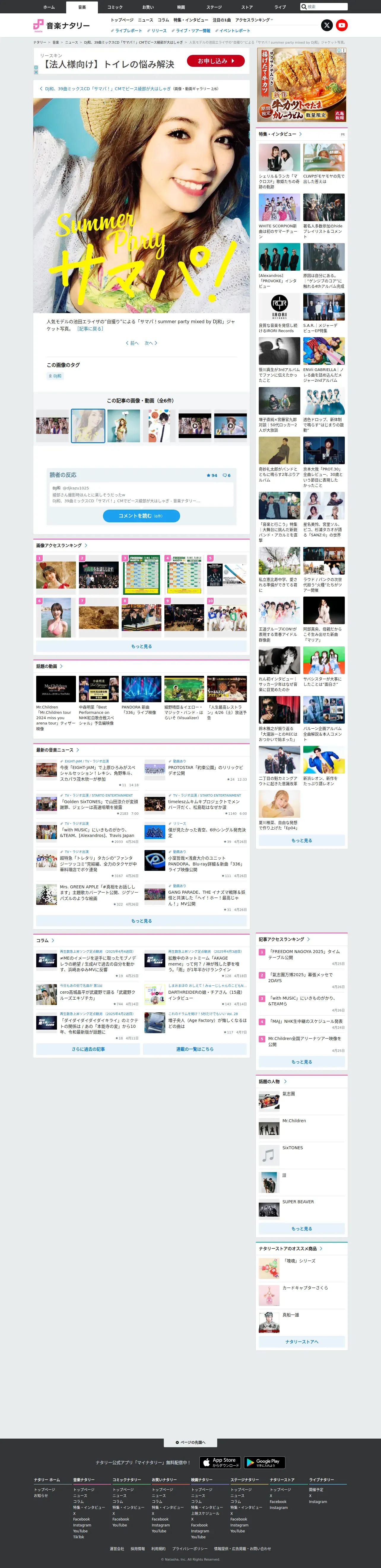Open the fourth gallery thumbnail of man in tie

pos(159,426)
